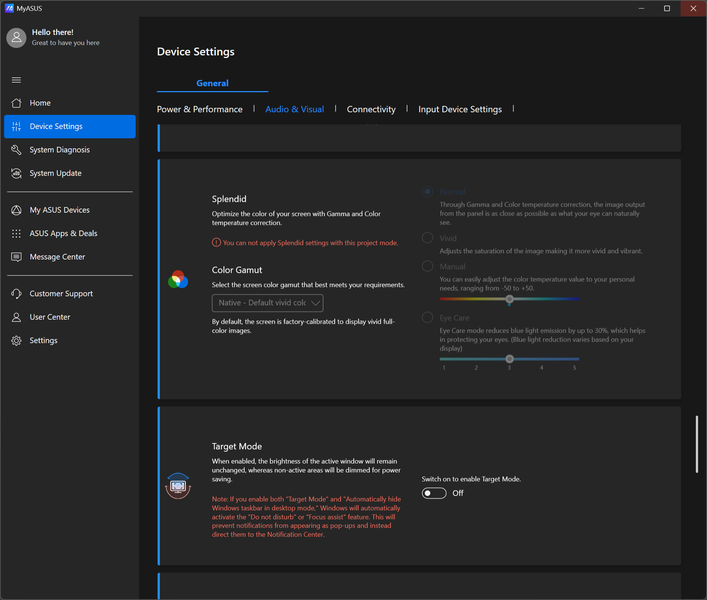Click the vertical scrollbar thumb

[x=697, y=444]
